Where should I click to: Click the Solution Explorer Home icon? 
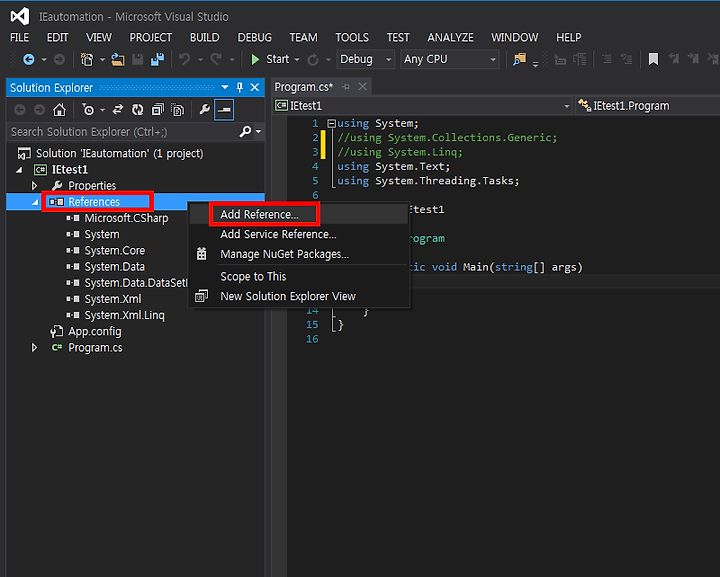pos(59,110)
